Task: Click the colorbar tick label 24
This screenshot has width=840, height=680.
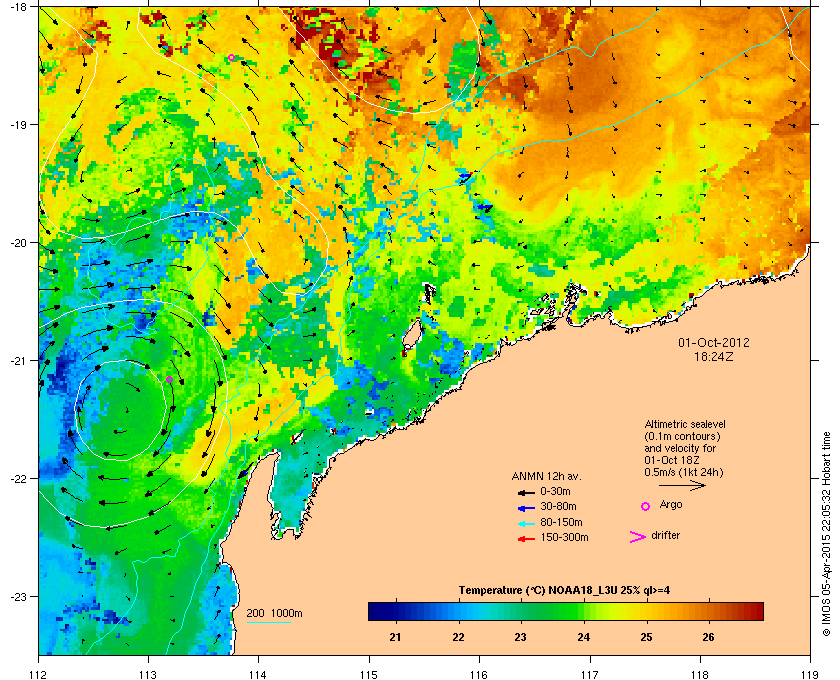Action: click(x=583, y=637)
